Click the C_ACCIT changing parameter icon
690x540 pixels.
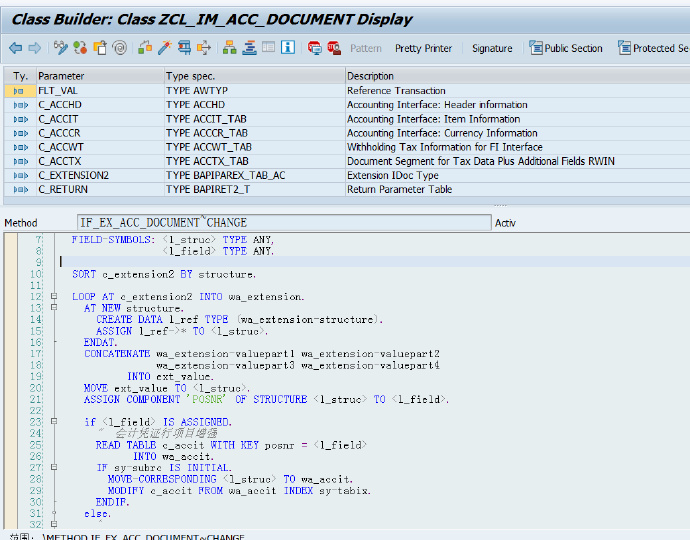coord(21,119)
